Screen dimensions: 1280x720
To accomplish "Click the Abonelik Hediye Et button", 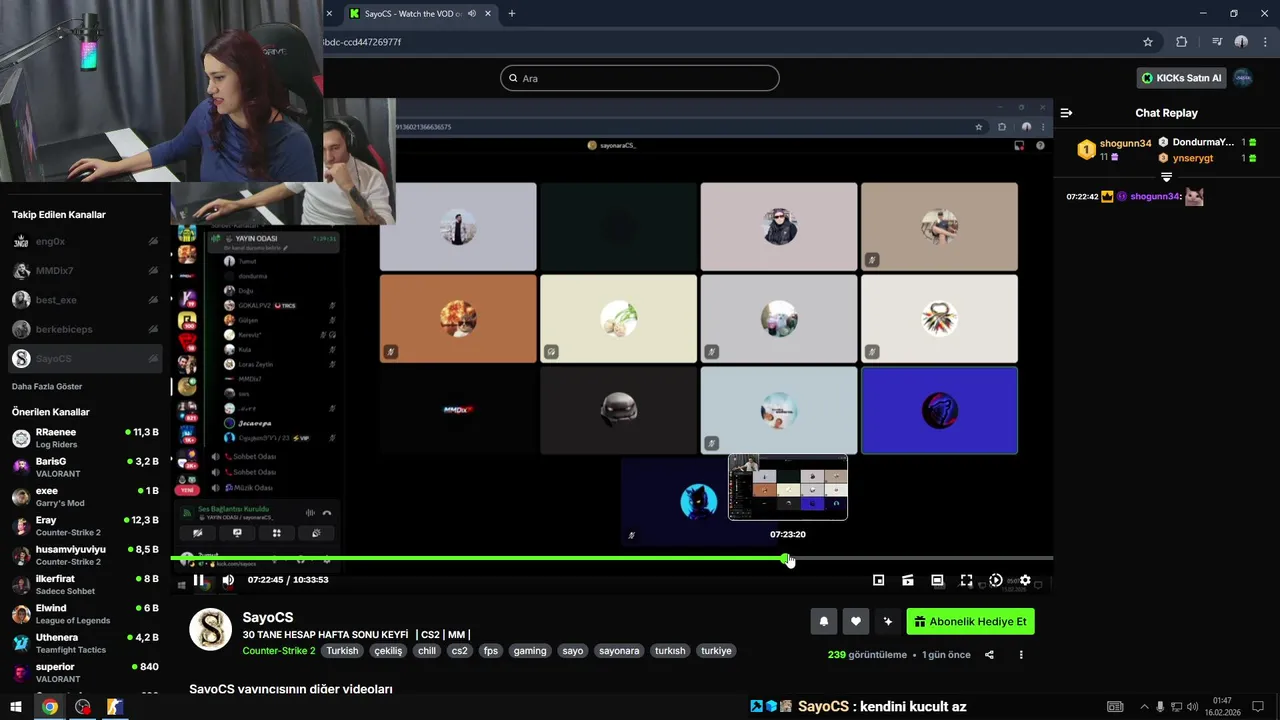I will pos(970,621).
